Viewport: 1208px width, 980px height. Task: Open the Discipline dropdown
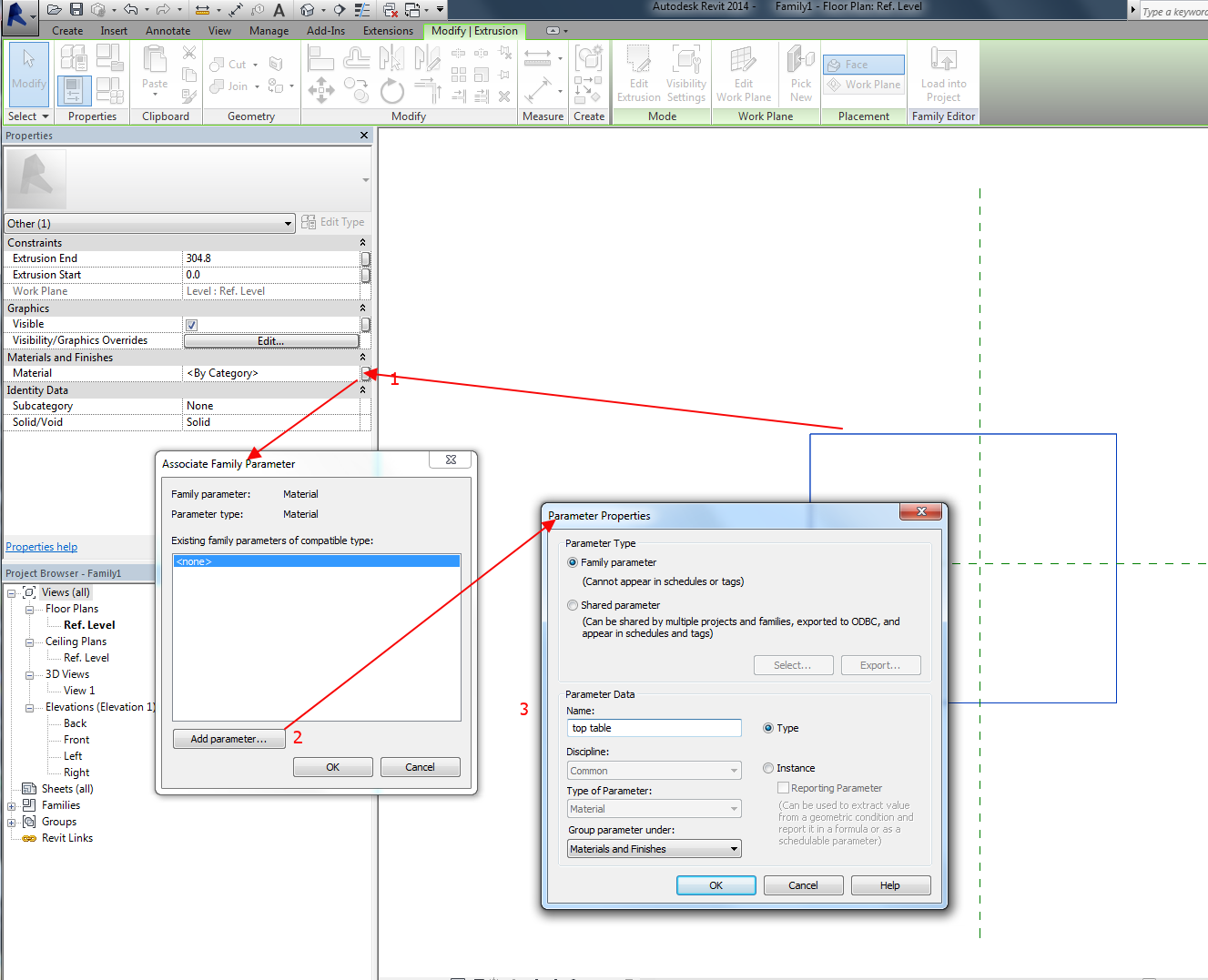click(655, 771)
